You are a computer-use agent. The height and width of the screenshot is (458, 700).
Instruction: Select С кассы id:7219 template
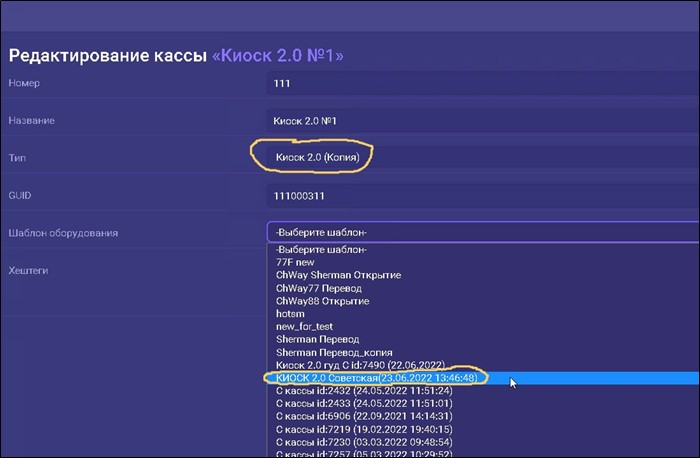[483, 429]
